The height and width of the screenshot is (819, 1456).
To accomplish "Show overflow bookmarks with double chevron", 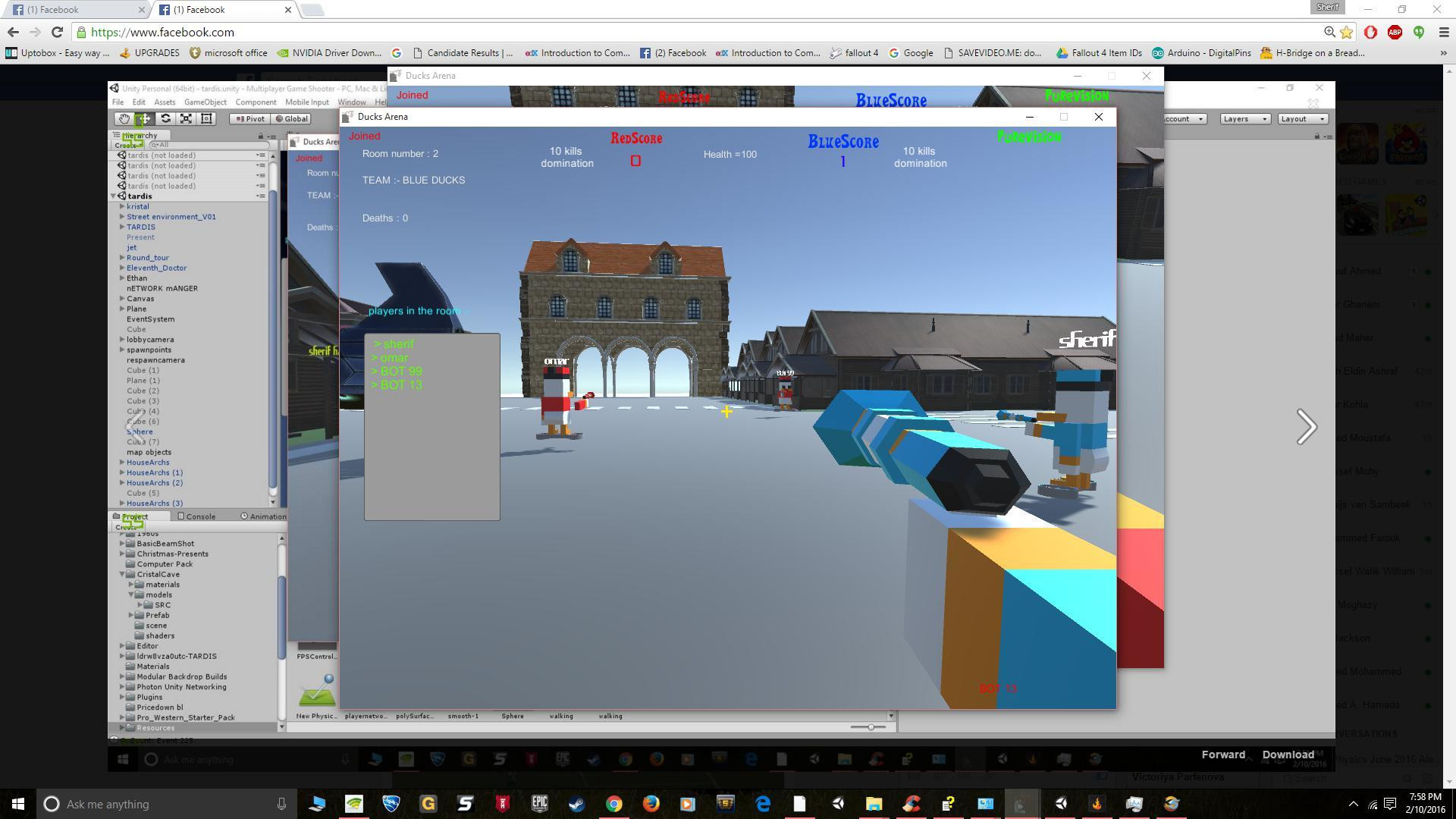I will (1443, 53).
